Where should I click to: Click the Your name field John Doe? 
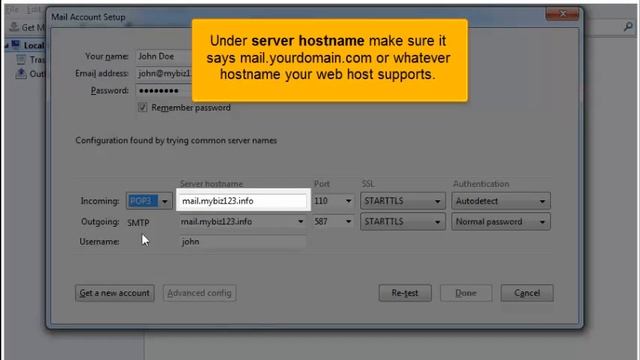pos(164,56)
